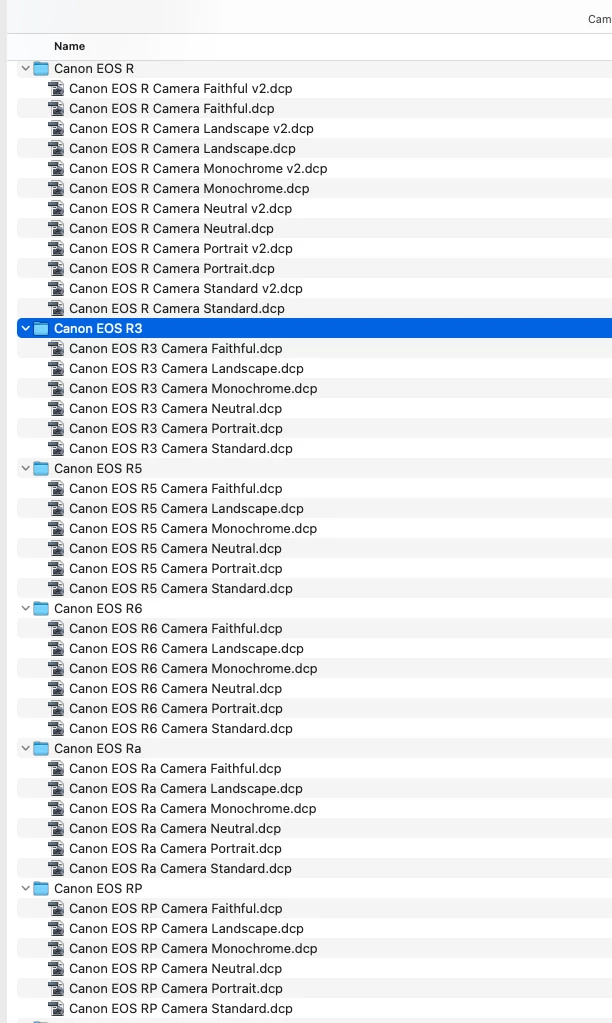Image resolution: width=612 pixels, height=1023 pixels.
Task: Collapse the Canon EOS R3 folder chevron
Action: [25, 328]
